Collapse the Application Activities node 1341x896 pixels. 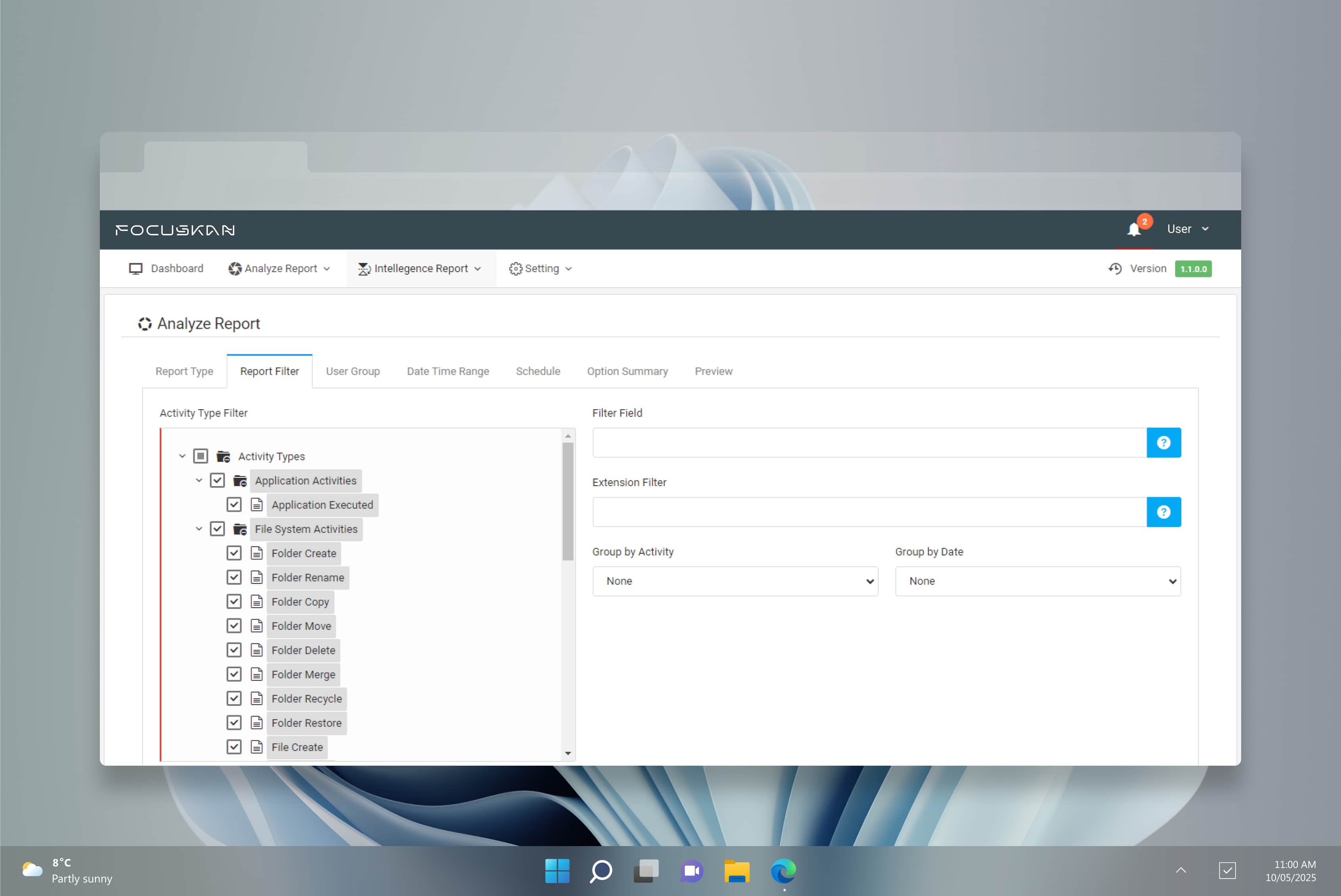199,480
